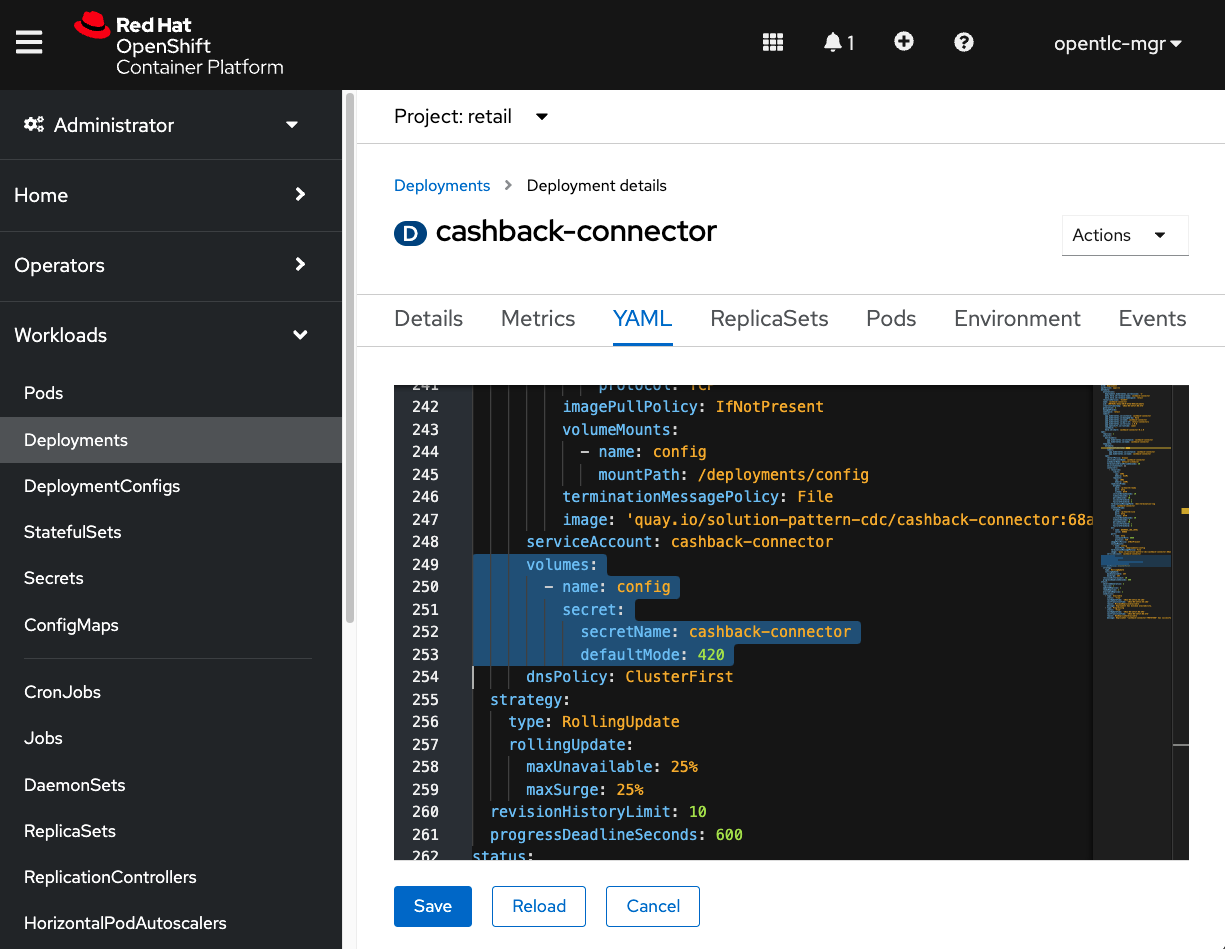1225x949 pixels.
Task: Switch to the Pods tab
Action: tap(891, 319)
